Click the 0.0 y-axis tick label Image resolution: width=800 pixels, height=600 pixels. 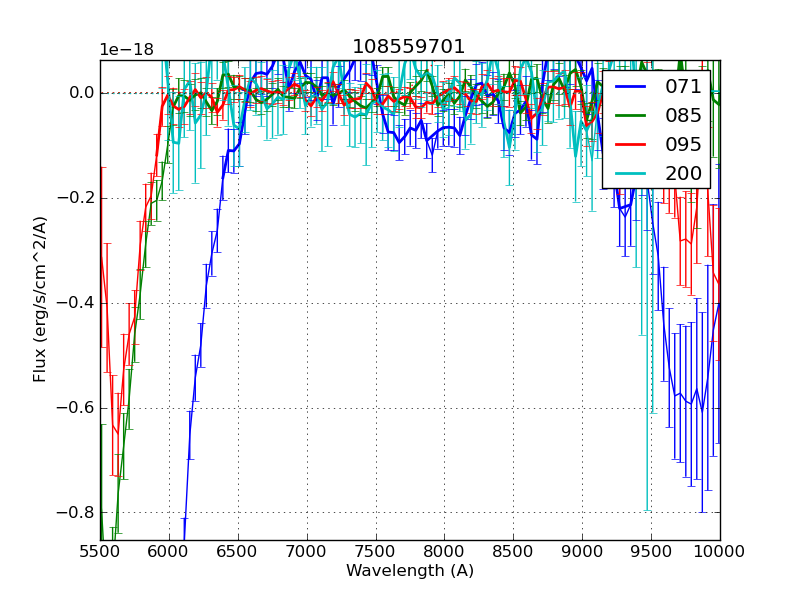(x=82, y=93)
